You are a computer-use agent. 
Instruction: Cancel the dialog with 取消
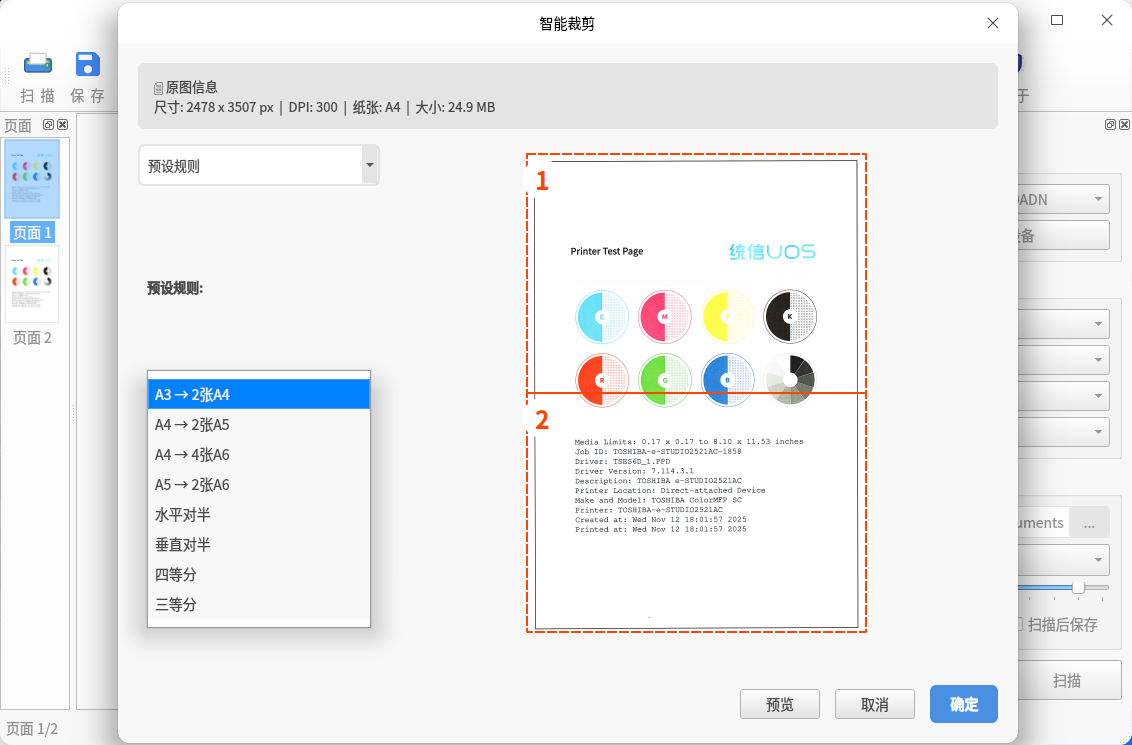coord(875,704)
